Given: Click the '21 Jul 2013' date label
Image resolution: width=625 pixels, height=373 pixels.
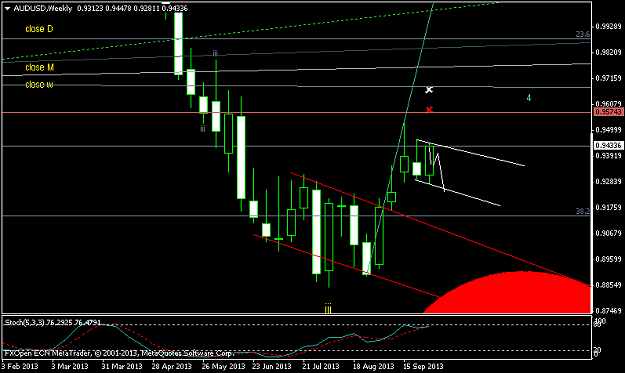Looking at the screenshot, I should tap(320, 366).
